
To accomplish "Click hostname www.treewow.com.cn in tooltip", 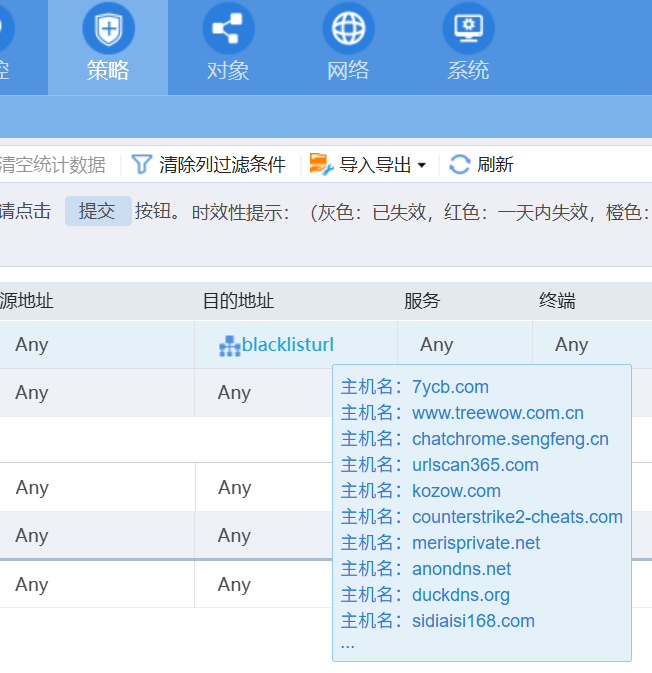I will coord(498,413).
